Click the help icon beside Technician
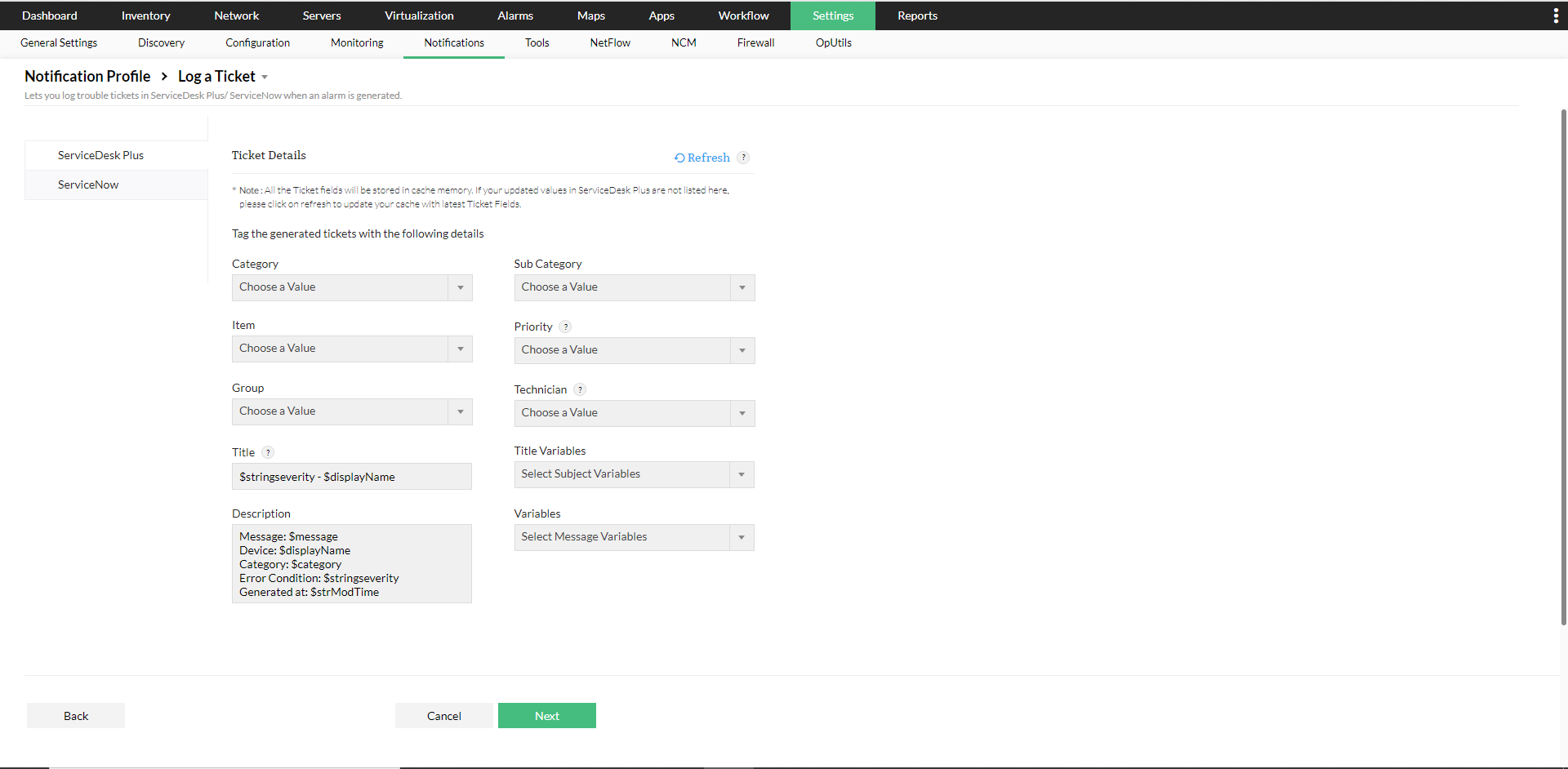The image size is (1568, 769). point(581,389)
